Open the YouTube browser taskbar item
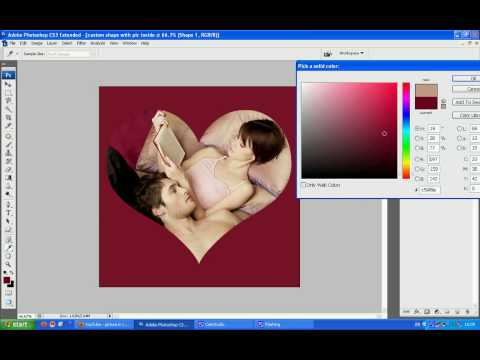The image size is (480, 360). pyautogui.click(x=104, y=324)
